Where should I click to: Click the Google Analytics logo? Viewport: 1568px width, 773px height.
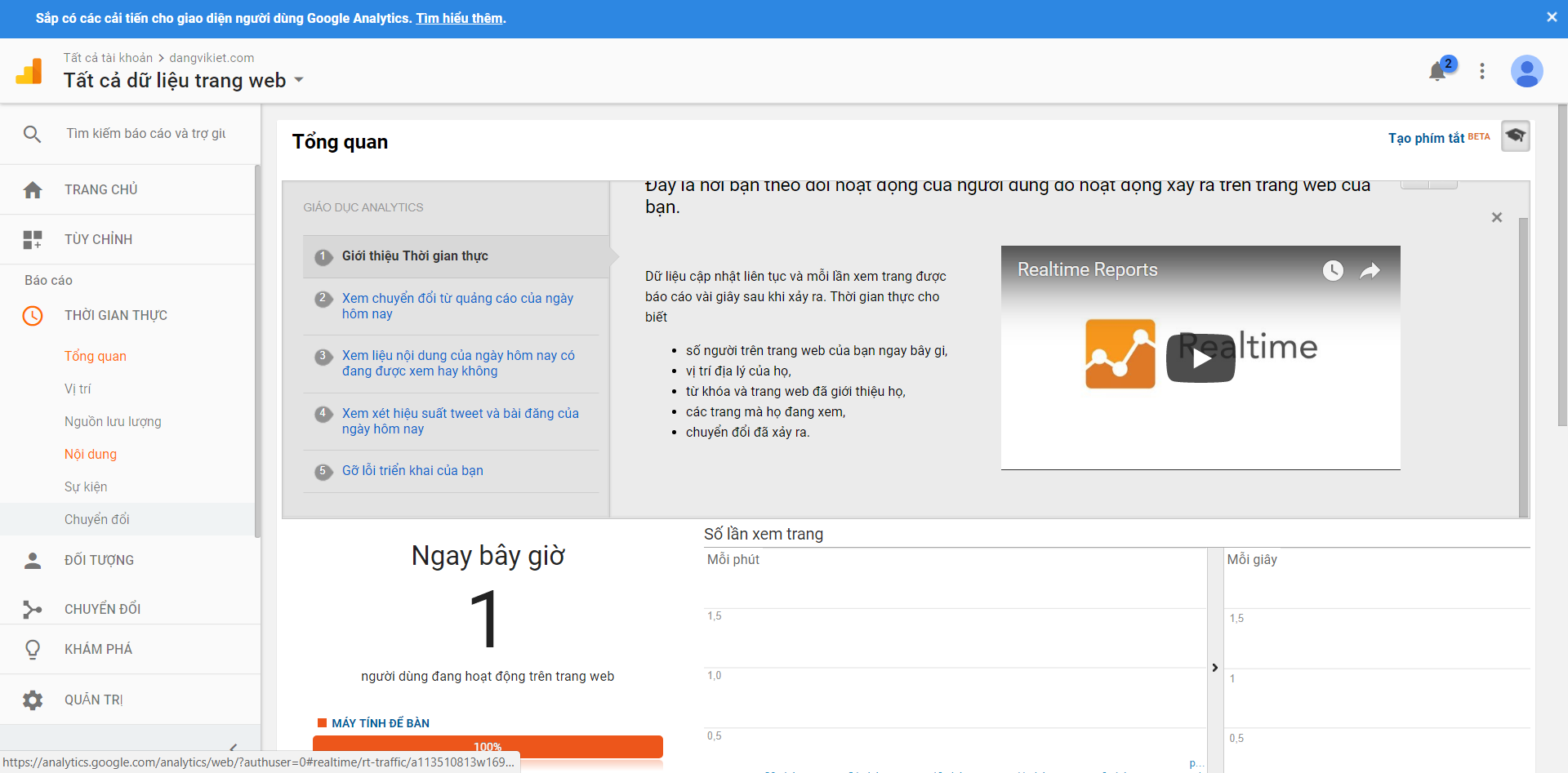[29, 71]
